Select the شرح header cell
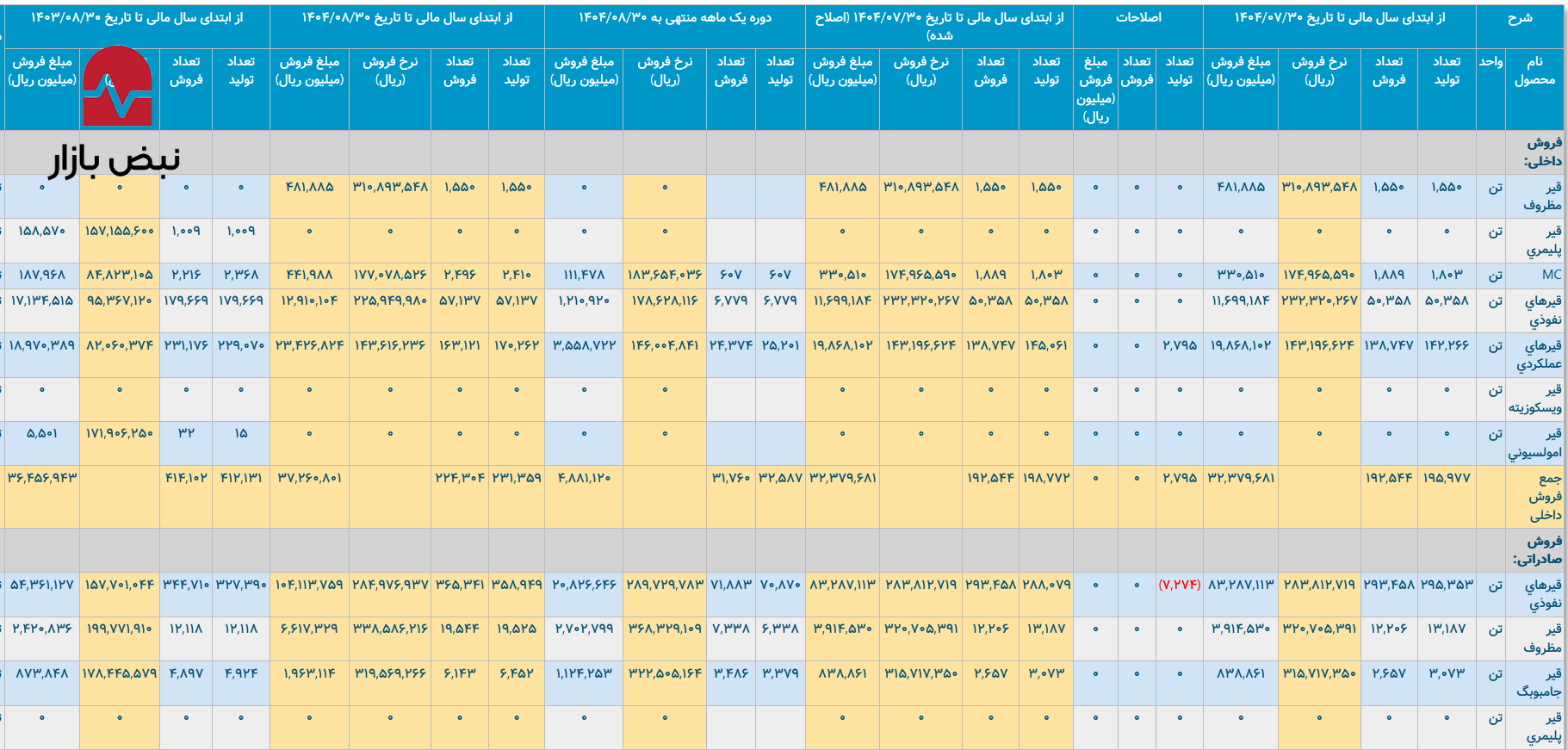1568x750 pixels. tap(1520, 17)
